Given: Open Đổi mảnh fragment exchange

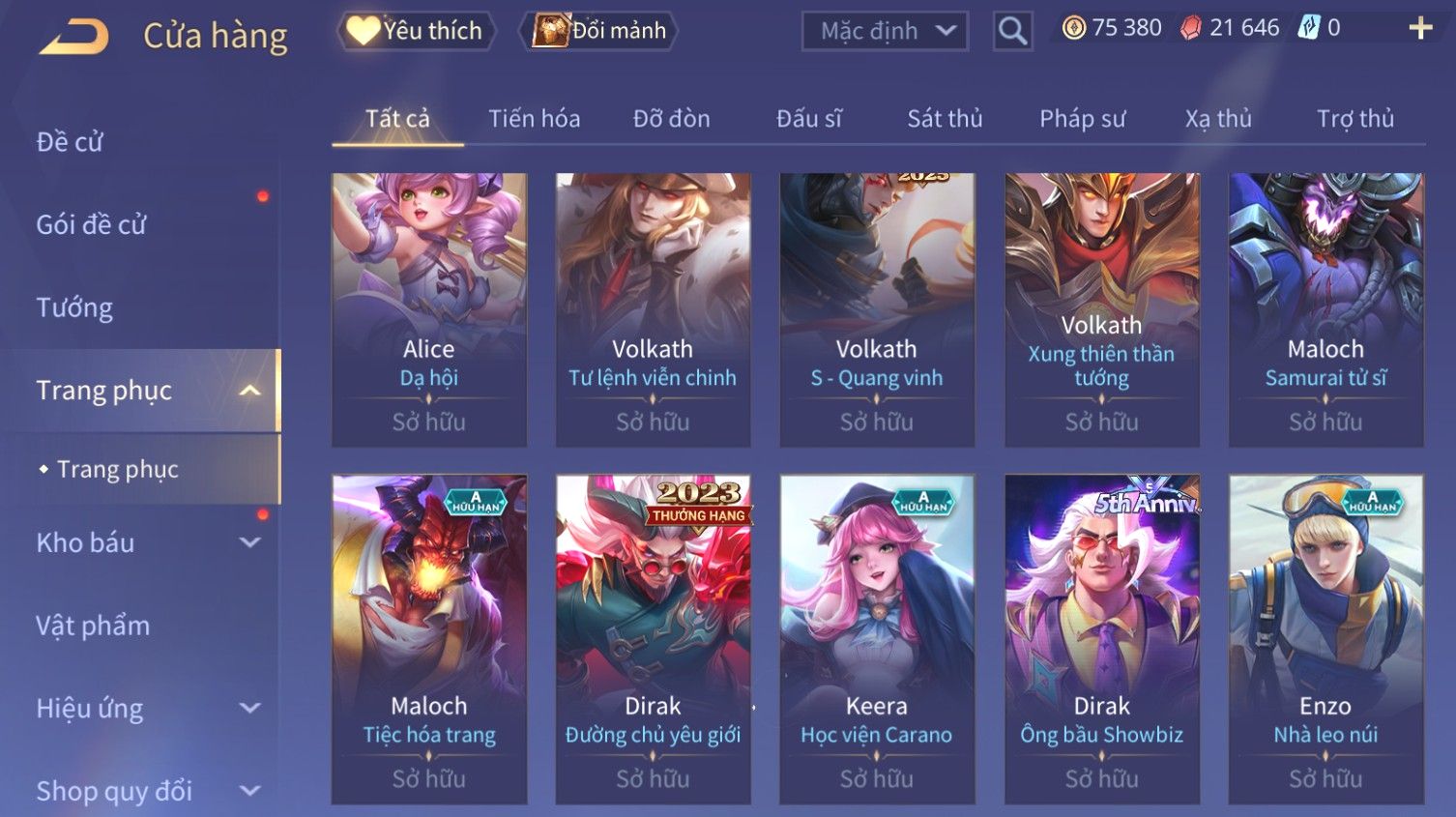Looking at the screenshot, I should pyautogui.click(x=599, y=31).
